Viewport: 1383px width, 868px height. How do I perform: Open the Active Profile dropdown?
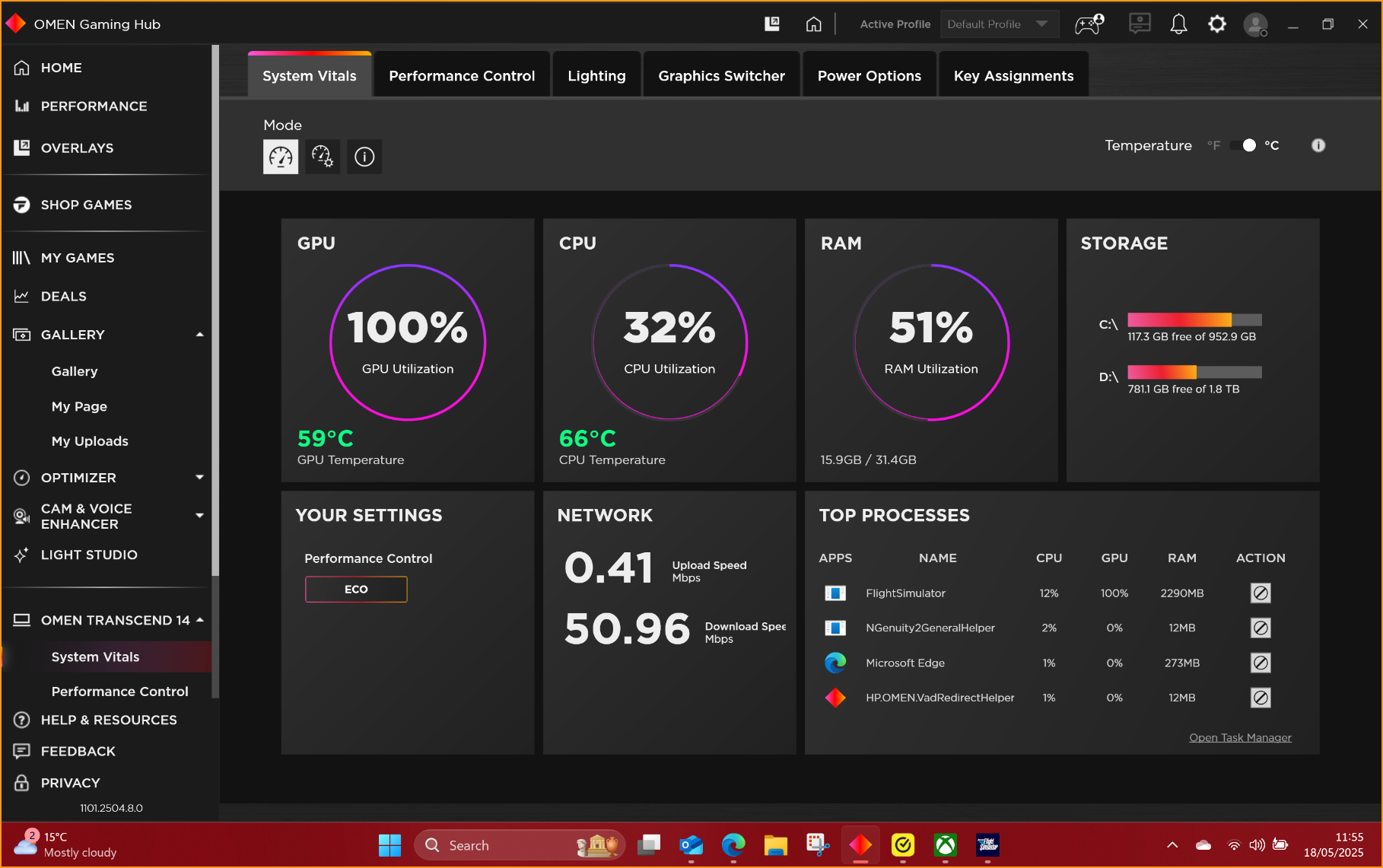click(x=999, y=24)
